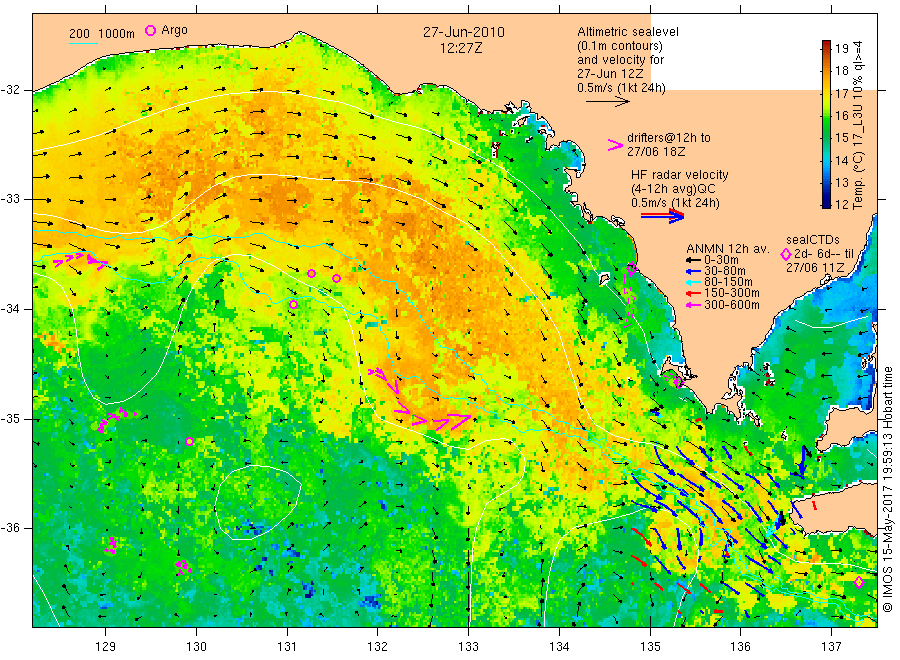Click longitude axis label 130
This screenshot has height=660, width=900.
tap(196, 646)
